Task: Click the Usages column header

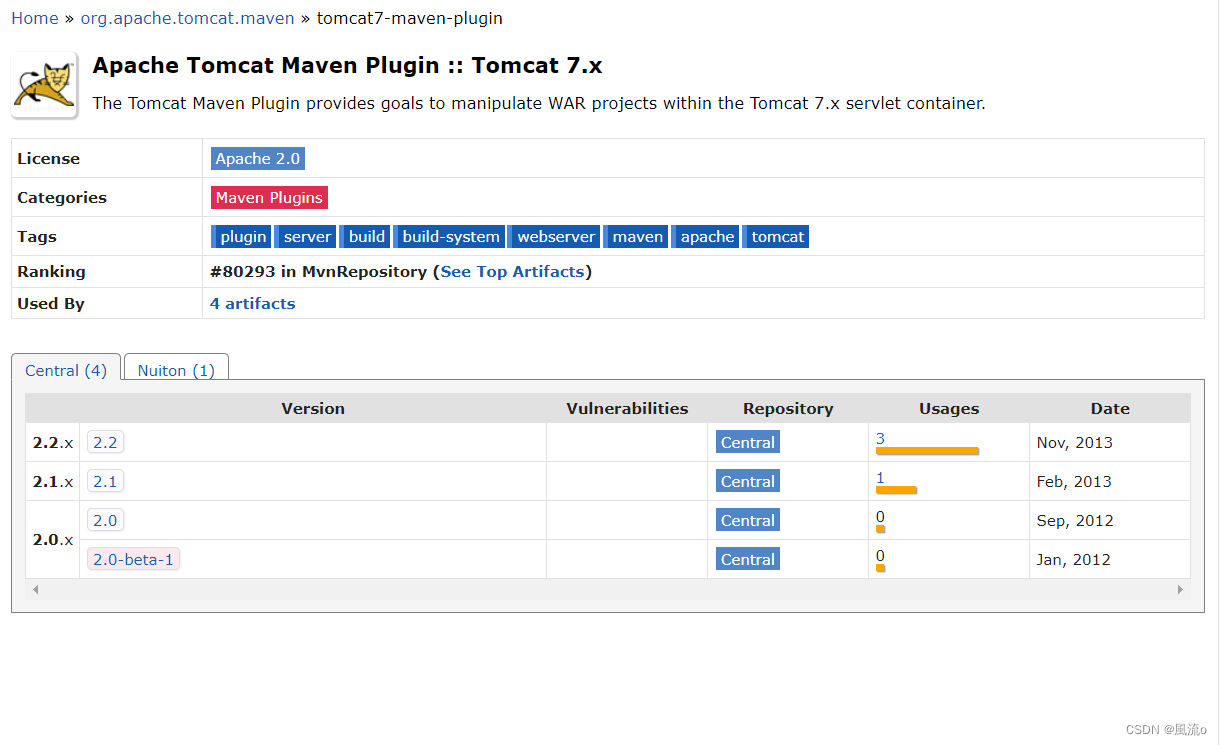Action: tap(949, 408)
